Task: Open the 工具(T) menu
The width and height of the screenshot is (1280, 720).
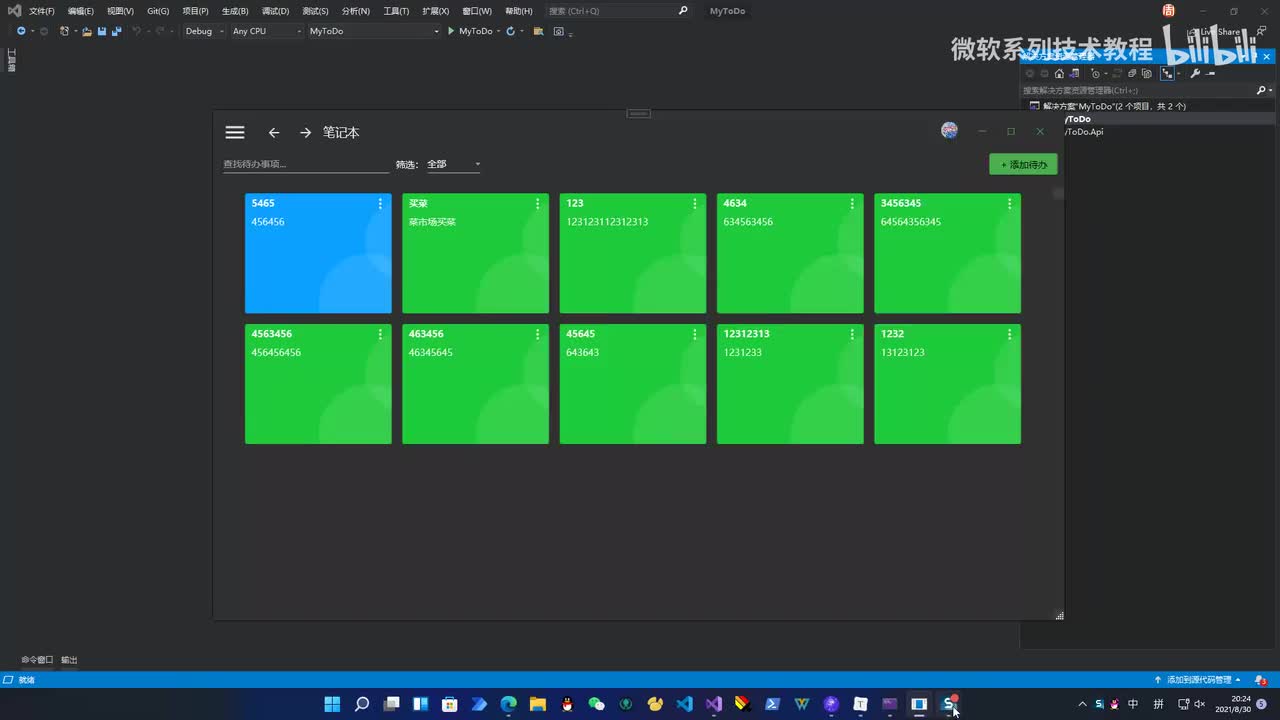Action: [x=396, y=11]
